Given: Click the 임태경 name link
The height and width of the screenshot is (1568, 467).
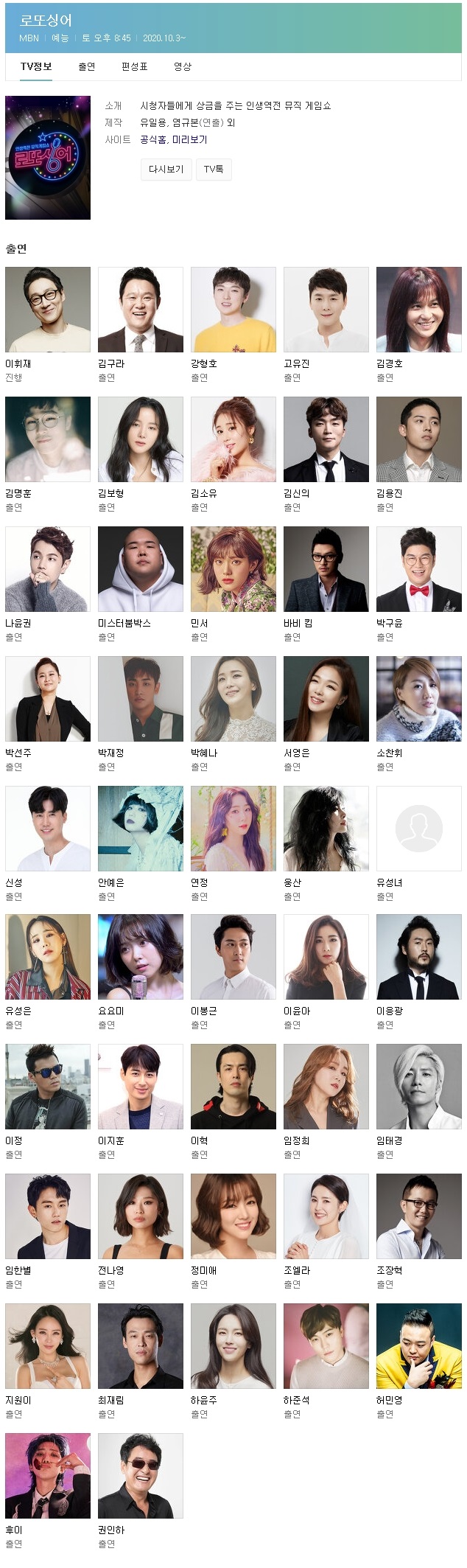Looking at the screenshot, I should (x=390, y=1141).
